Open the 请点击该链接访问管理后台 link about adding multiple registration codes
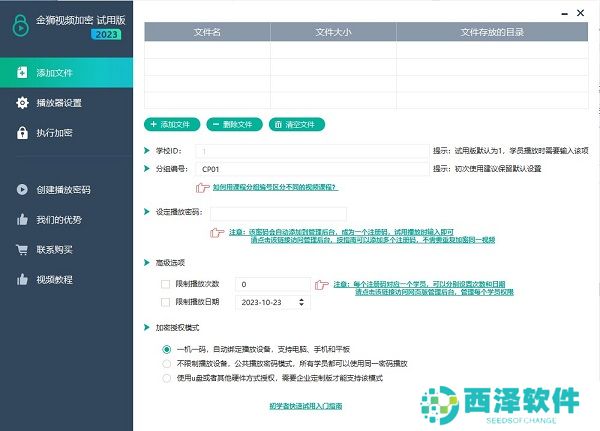The width and height of the screenshot is (600, 431). [x=373, y=240]
